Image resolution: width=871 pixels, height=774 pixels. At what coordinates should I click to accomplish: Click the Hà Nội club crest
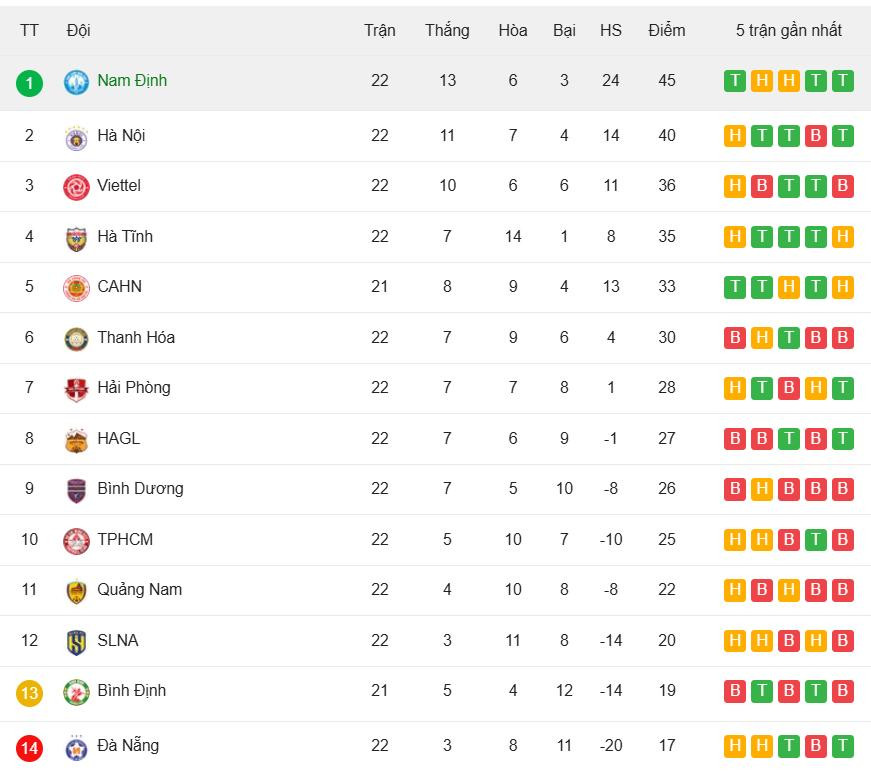[x=76, y=137]
